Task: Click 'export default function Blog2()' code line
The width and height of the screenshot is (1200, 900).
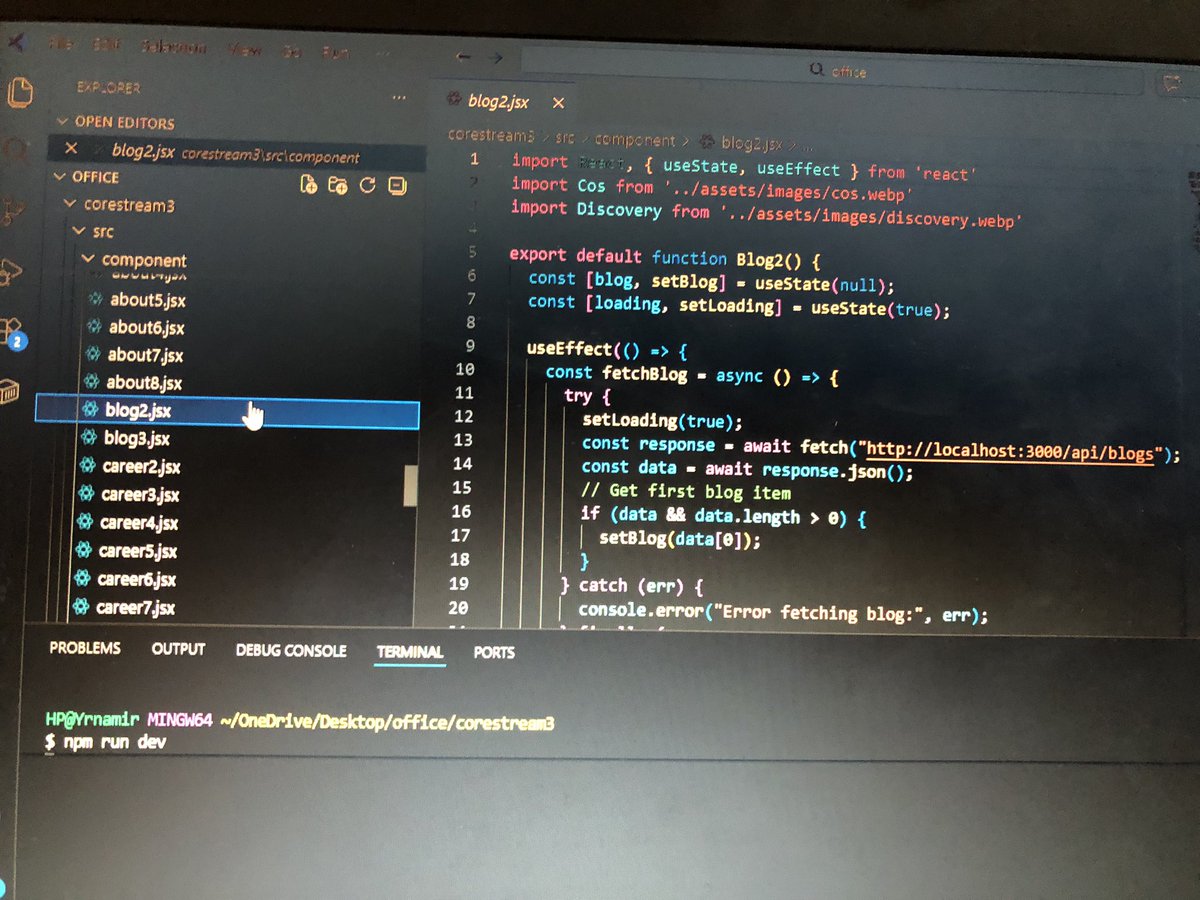Action: tap(665, 258)
